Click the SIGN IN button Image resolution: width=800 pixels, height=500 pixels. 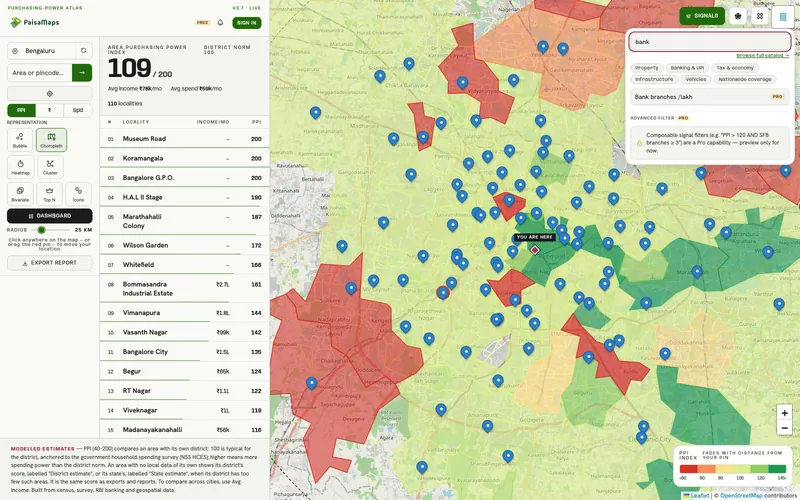247,22
